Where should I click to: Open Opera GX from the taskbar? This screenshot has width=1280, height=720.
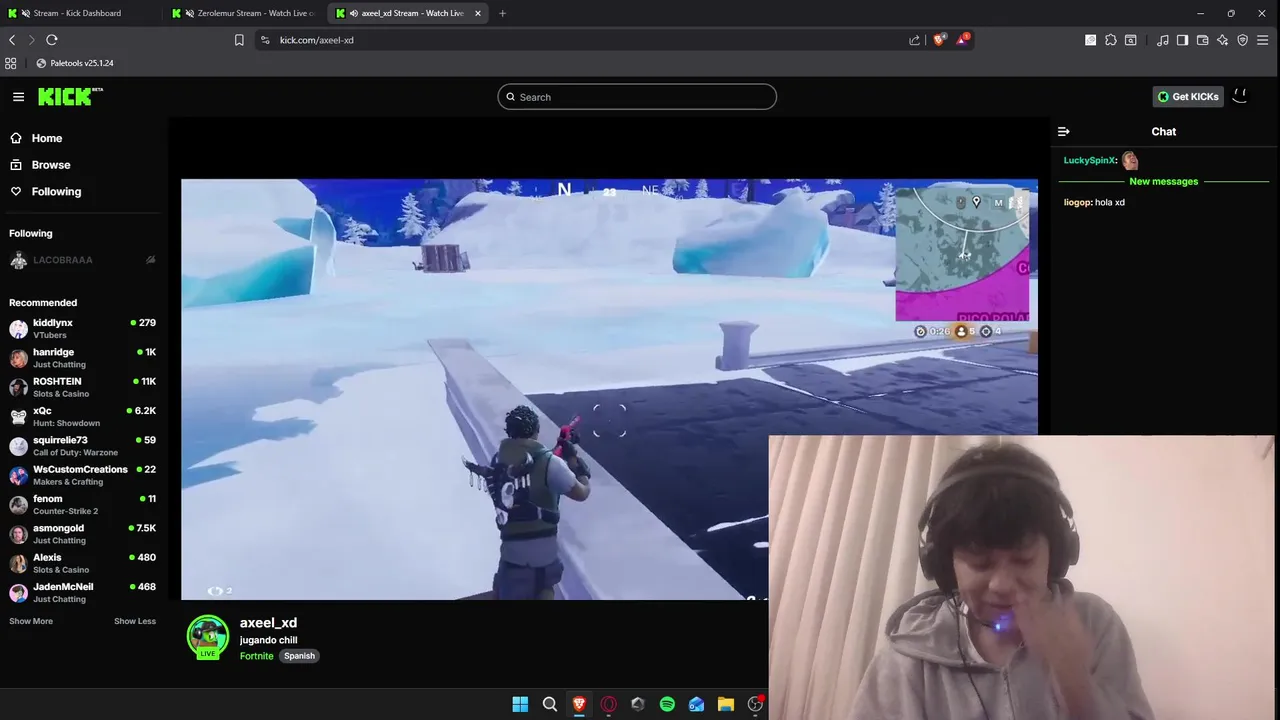(x=608, y=704)
